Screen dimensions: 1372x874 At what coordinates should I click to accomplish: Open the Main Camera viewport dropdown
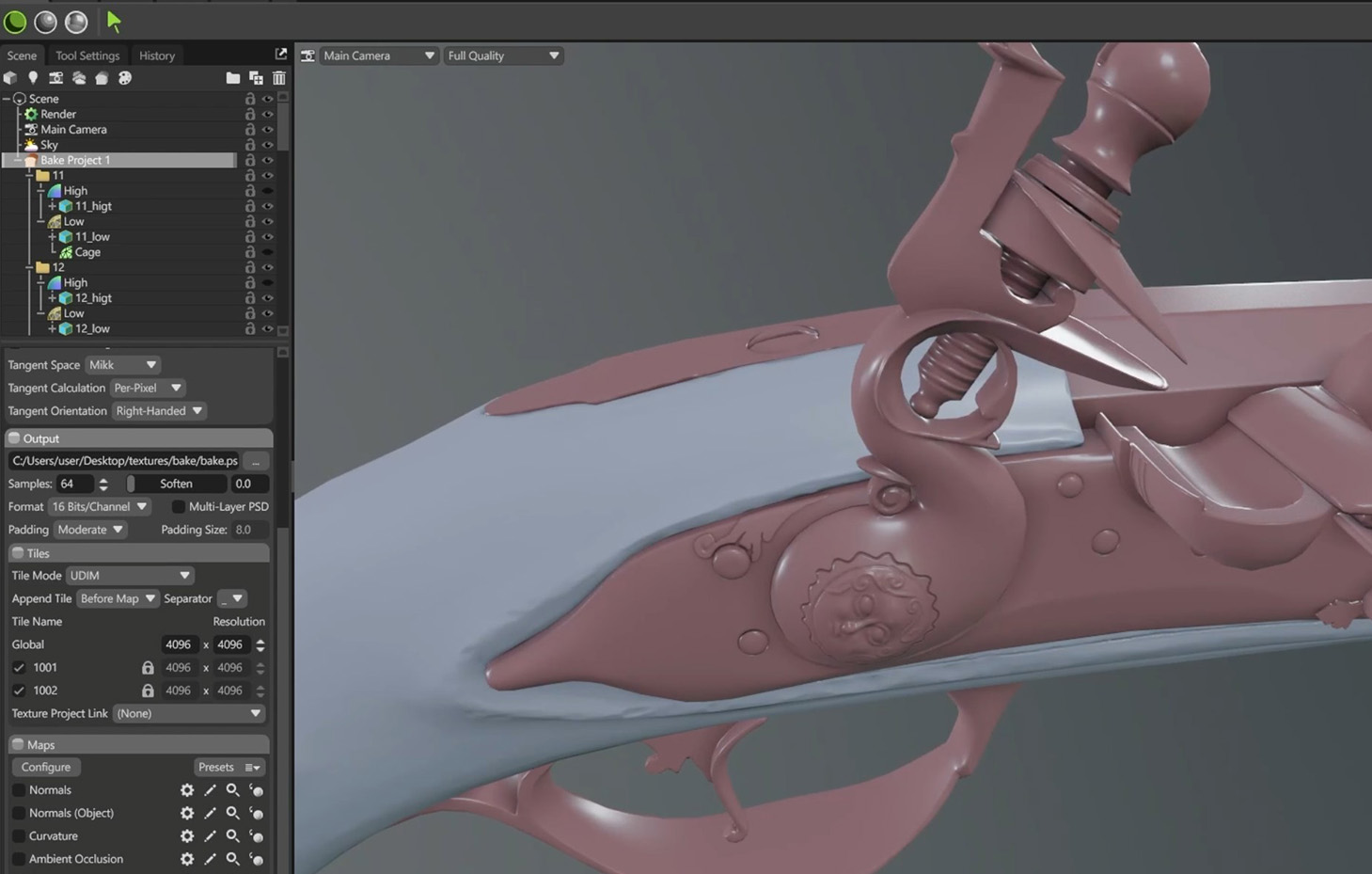click(379, 56)
